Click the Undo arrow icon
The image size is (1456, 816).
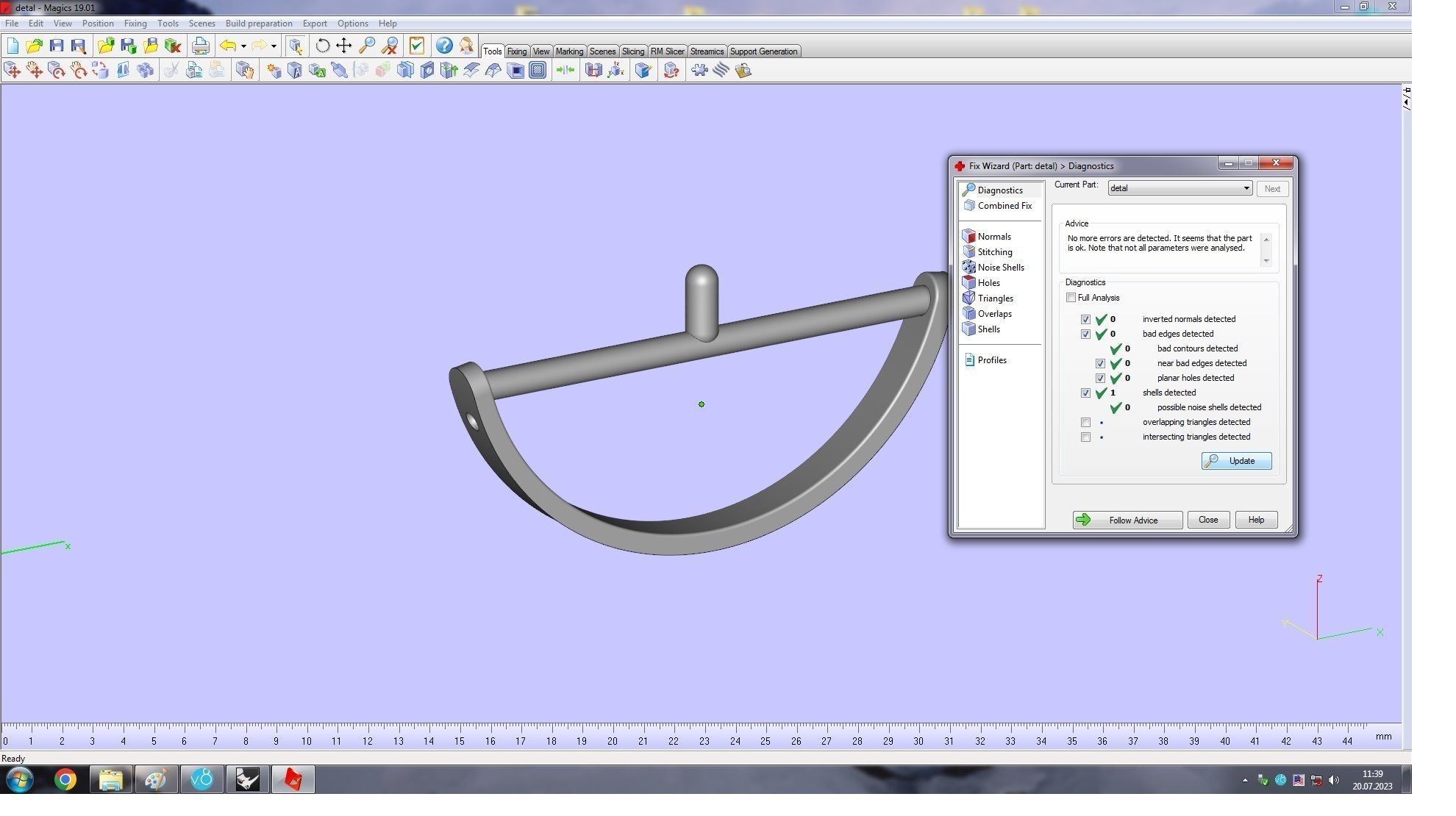tap(228, 46)
